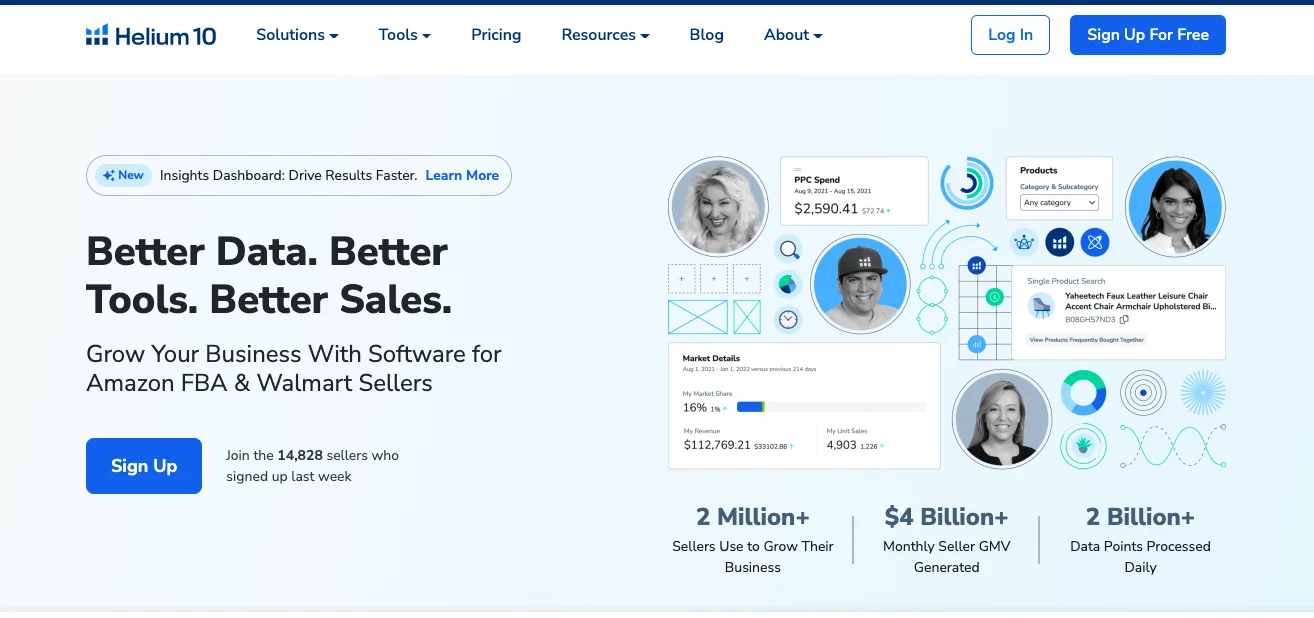The width and height of the screenshot is (1314, 618).
Task: Click the My Revenue value $112,769.21
Action: click(x=717, y=445)
